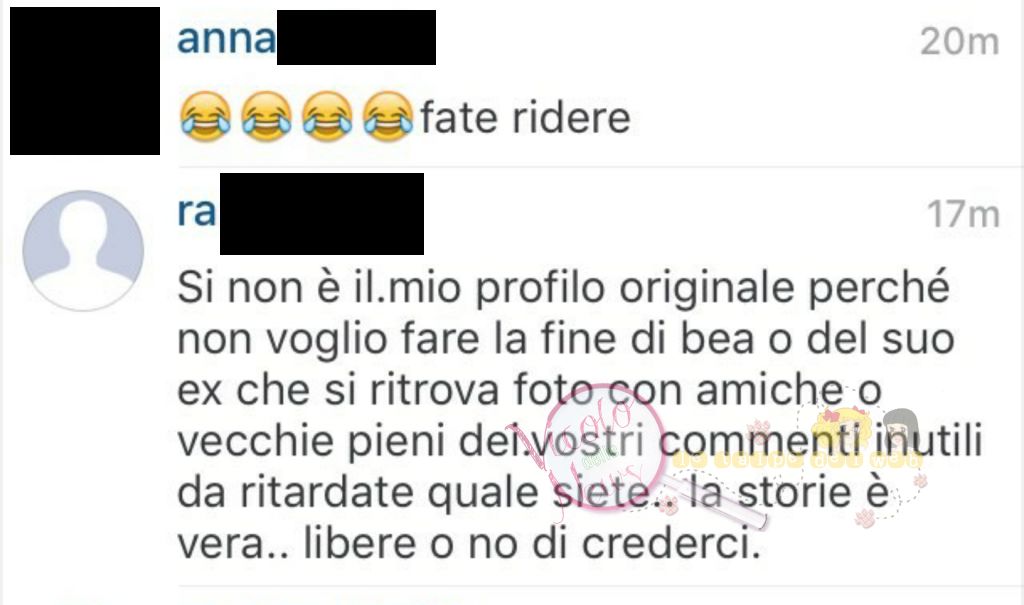
Task: Tap the 20m timestamp
Action: [959, 42]
